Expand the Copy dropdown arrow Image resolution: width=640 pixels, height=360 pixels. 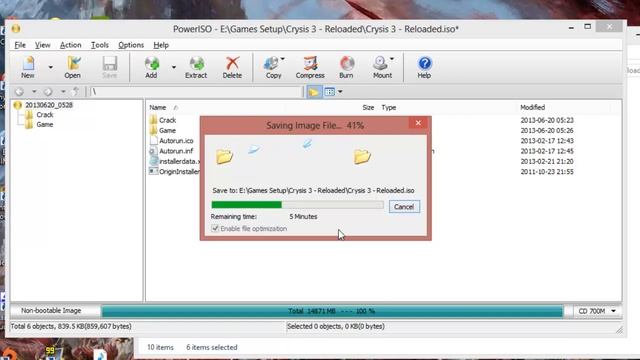pos(283,59)
